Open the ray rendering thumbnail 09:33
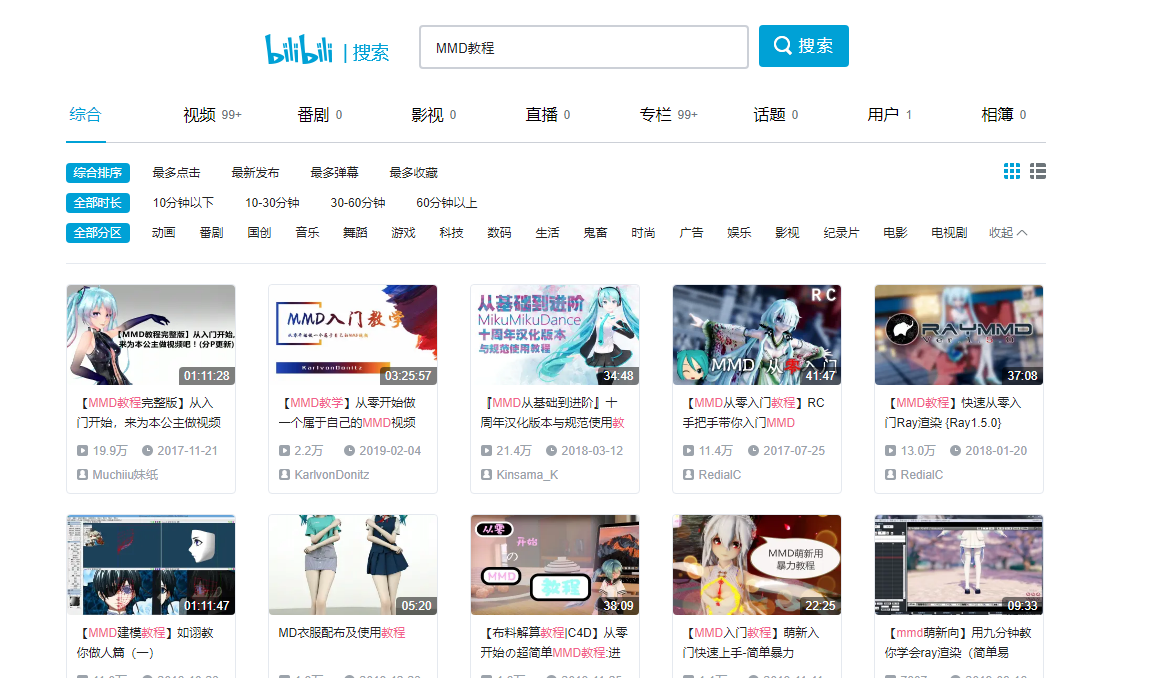 point(959,565)
